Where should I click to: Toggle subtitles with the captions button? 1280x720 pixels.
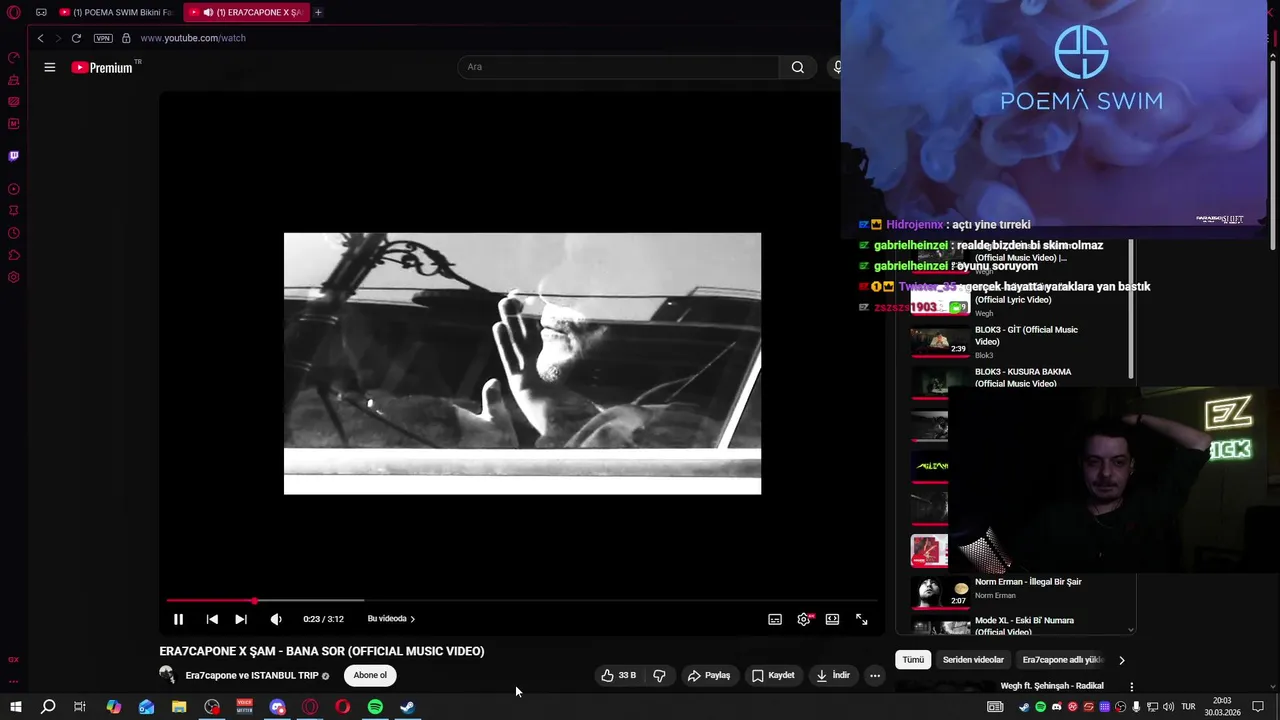[775, 619]
